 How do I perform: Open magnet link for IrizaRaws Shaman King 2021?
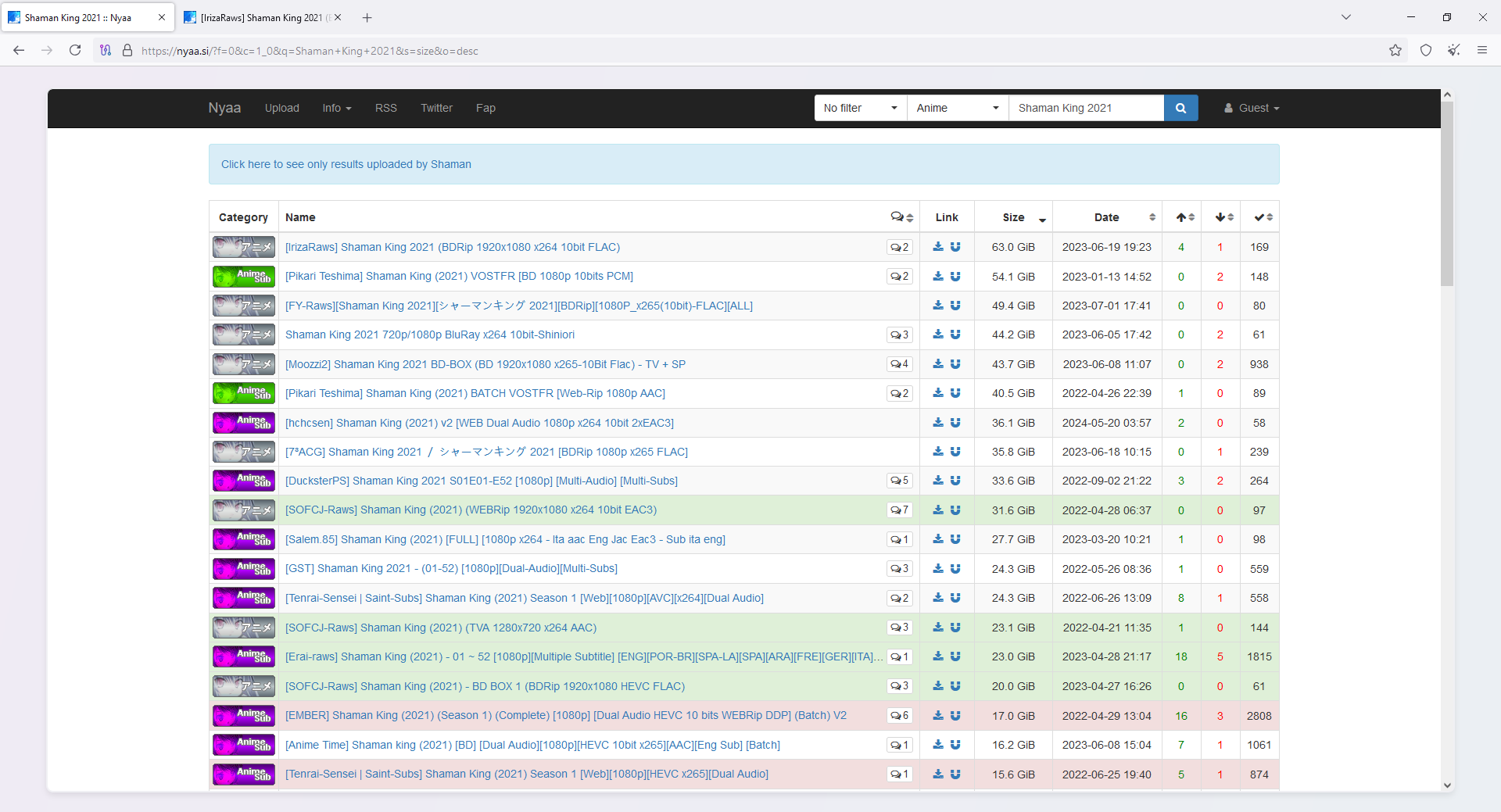click(955, 247)
